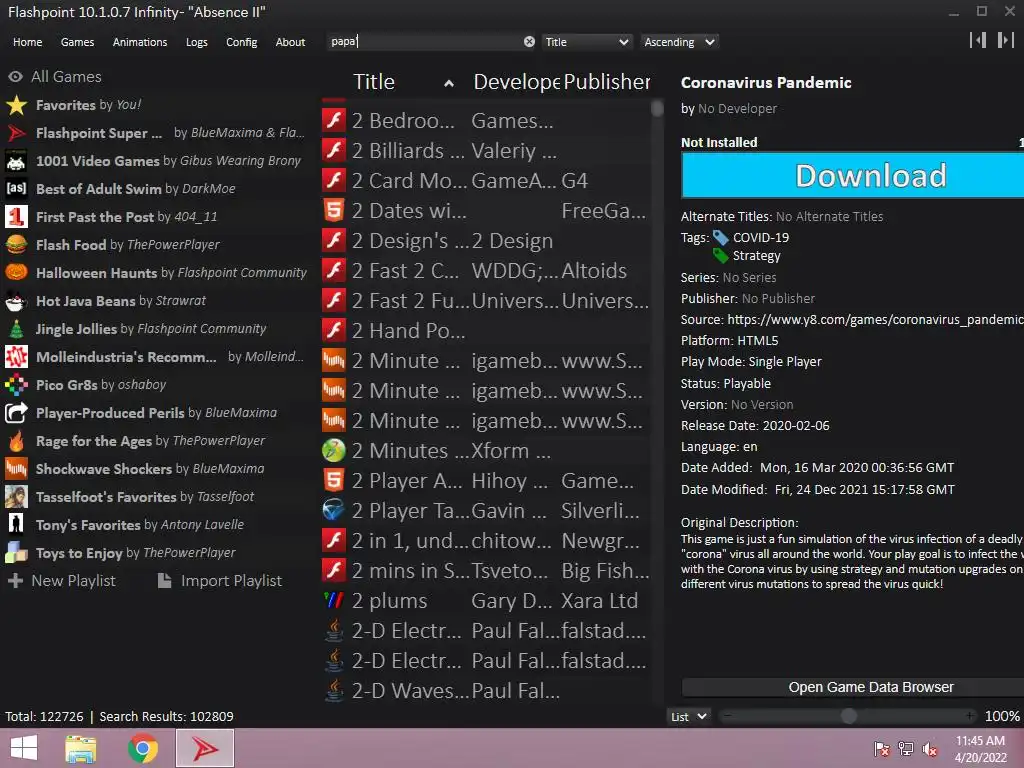Select the 2 mins in S... game row
The height and width of the screenshot is (768, 1024).
(x=486, y=571)
